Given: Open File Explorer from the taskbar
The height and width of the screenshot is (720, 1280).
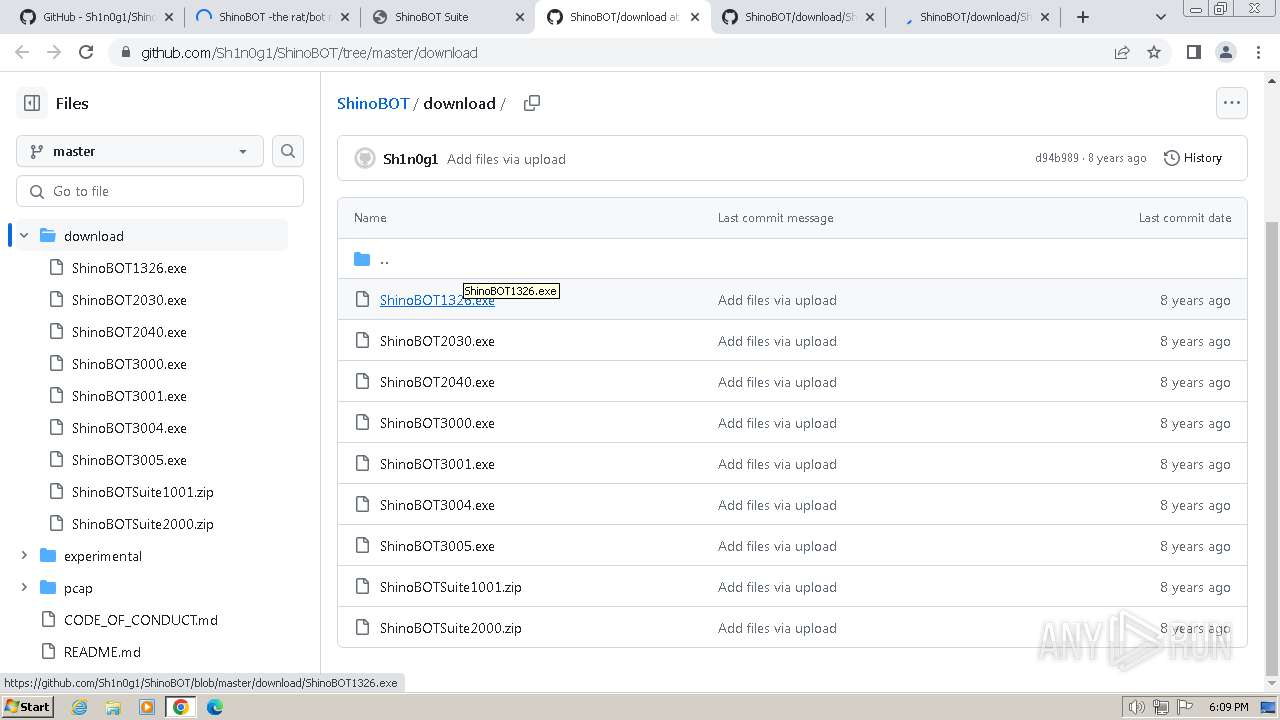Looking at the screenshot, I should 113,707.
